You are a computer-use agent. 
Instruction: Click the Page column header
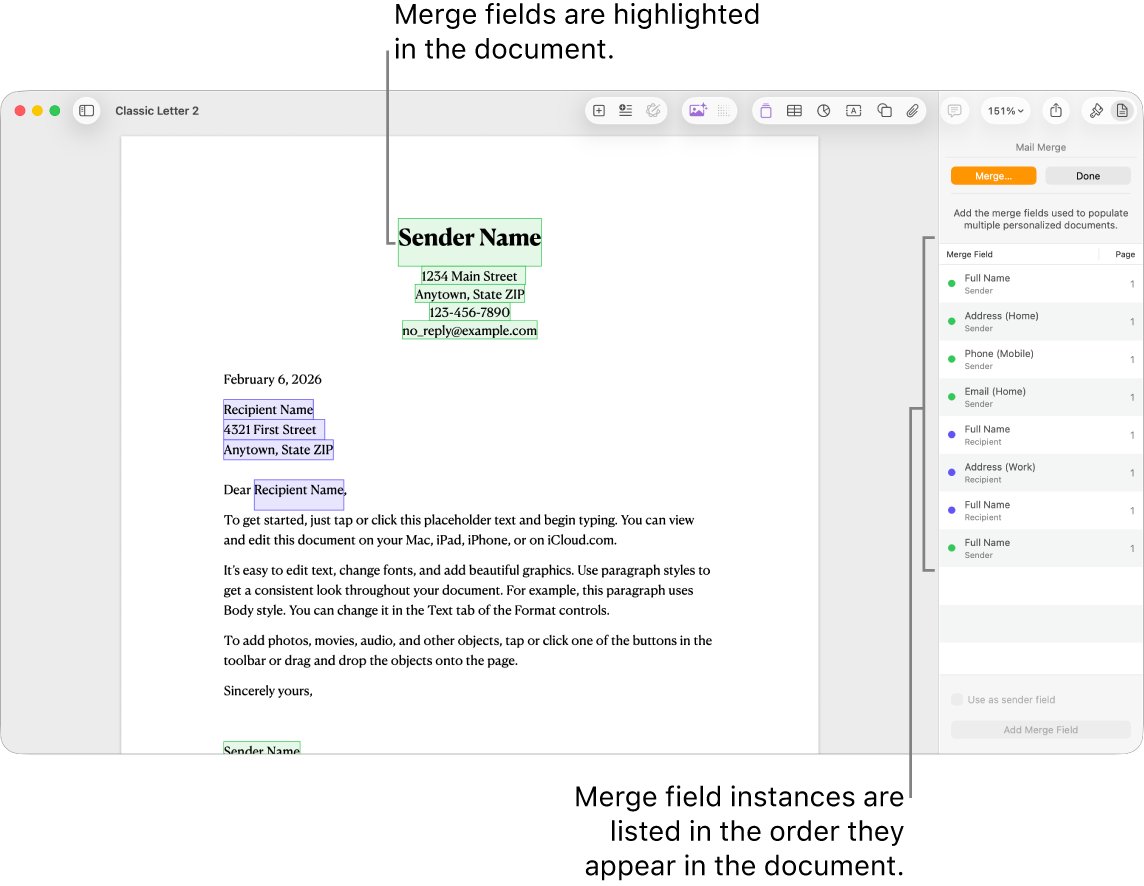(x=1124, y=255)
